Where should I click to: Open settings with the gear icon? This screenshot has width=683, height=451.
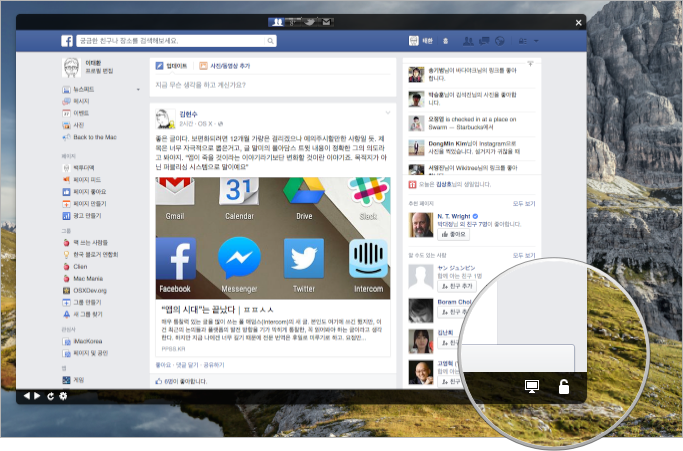tap(63, 396)
